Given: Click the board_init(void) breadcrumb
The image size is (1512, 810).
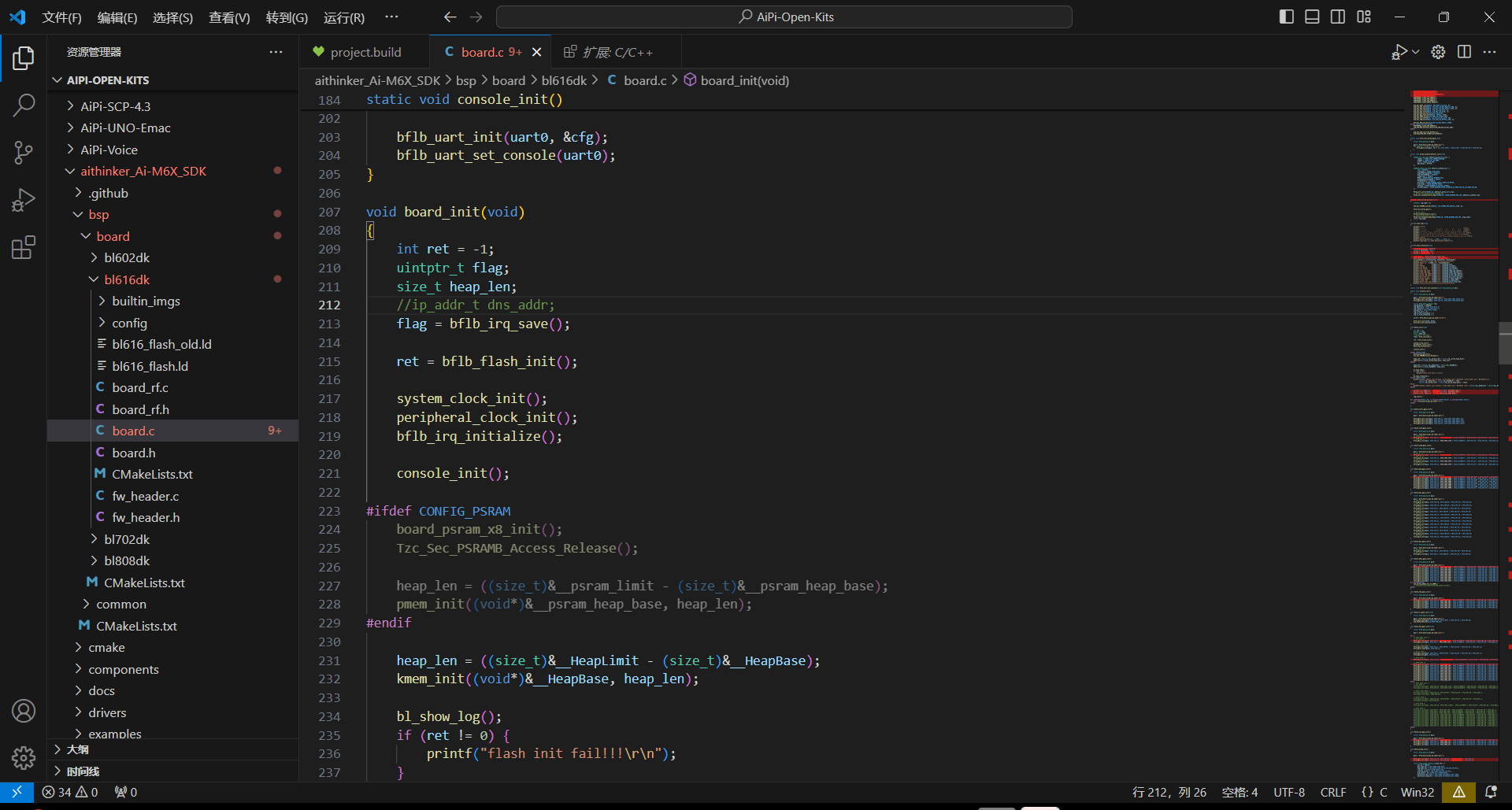Looking at the screenshot, I should pyautogui.click(x=744, y=80).
